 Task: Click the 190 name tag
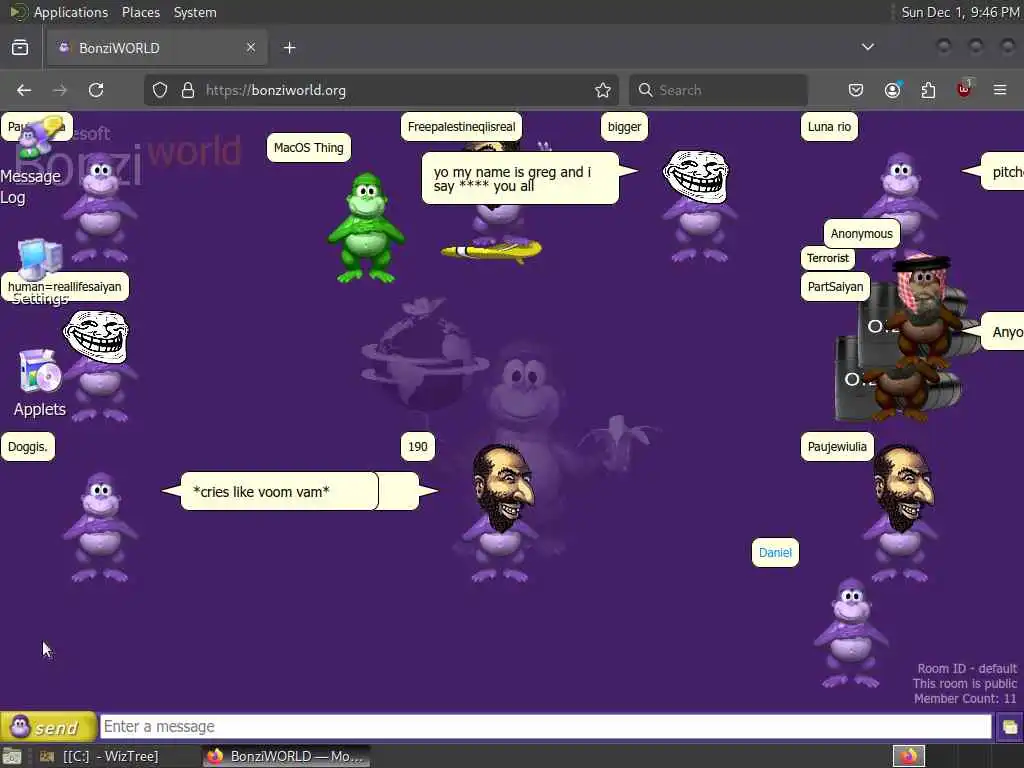pyautogui.click(x=418, y=447)
